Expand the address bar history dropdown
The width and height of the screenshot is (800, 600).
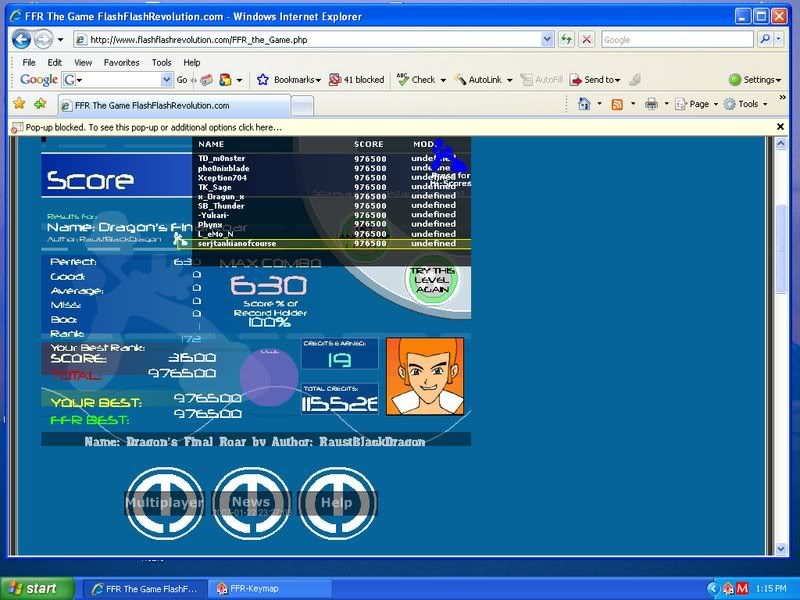click(547, 39)
